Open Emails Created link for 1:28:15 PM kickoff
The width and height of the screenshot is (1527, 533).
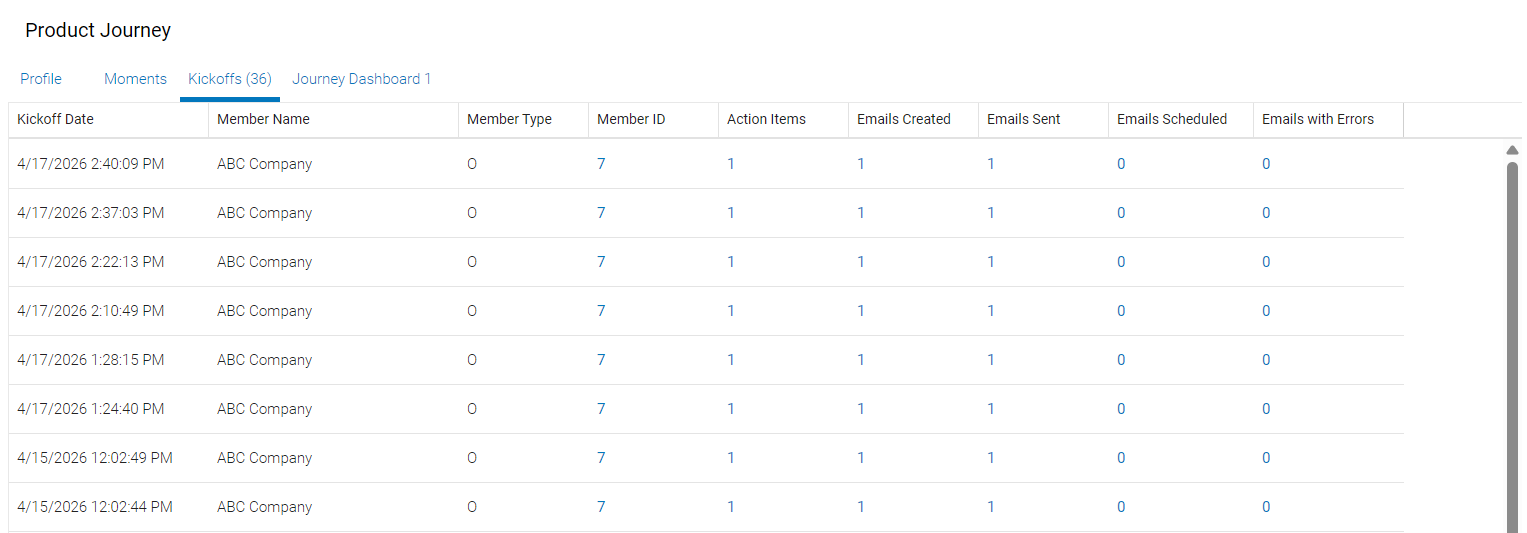[x=861, y=360]
